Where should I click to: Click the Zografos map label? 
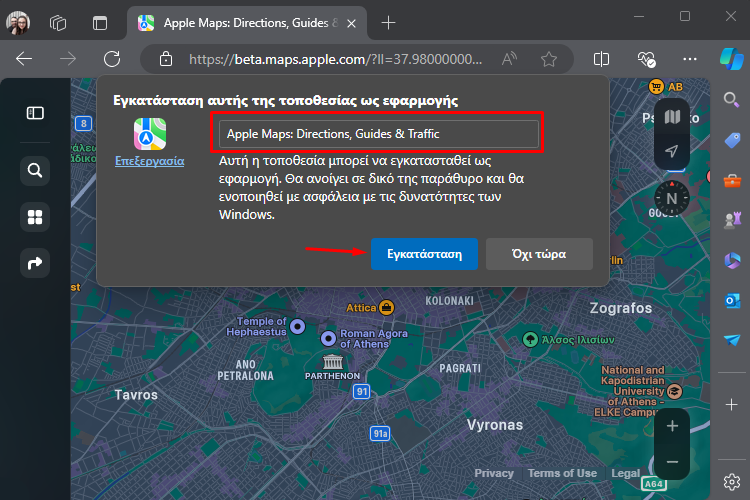pyautogui.click(x=620, y=308)
